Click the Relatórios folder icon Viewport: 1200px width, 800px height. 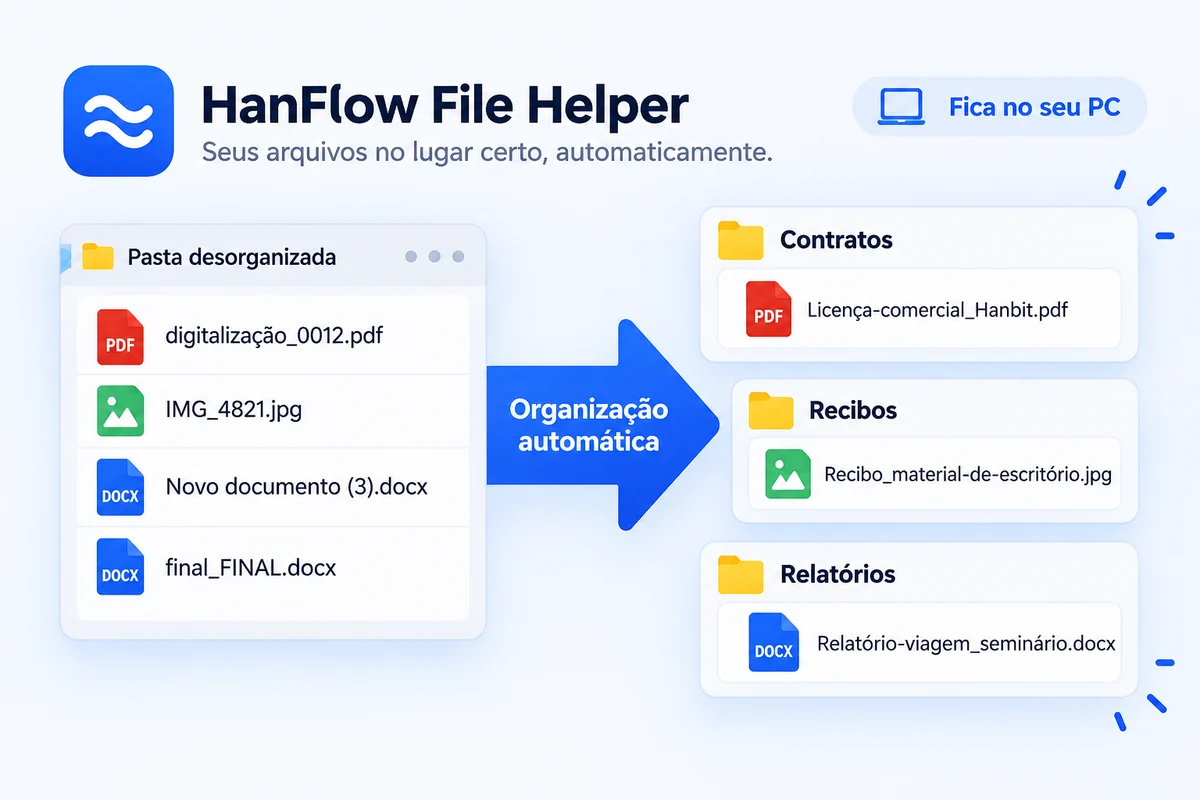pyautogui.click(x=741, y=575)
